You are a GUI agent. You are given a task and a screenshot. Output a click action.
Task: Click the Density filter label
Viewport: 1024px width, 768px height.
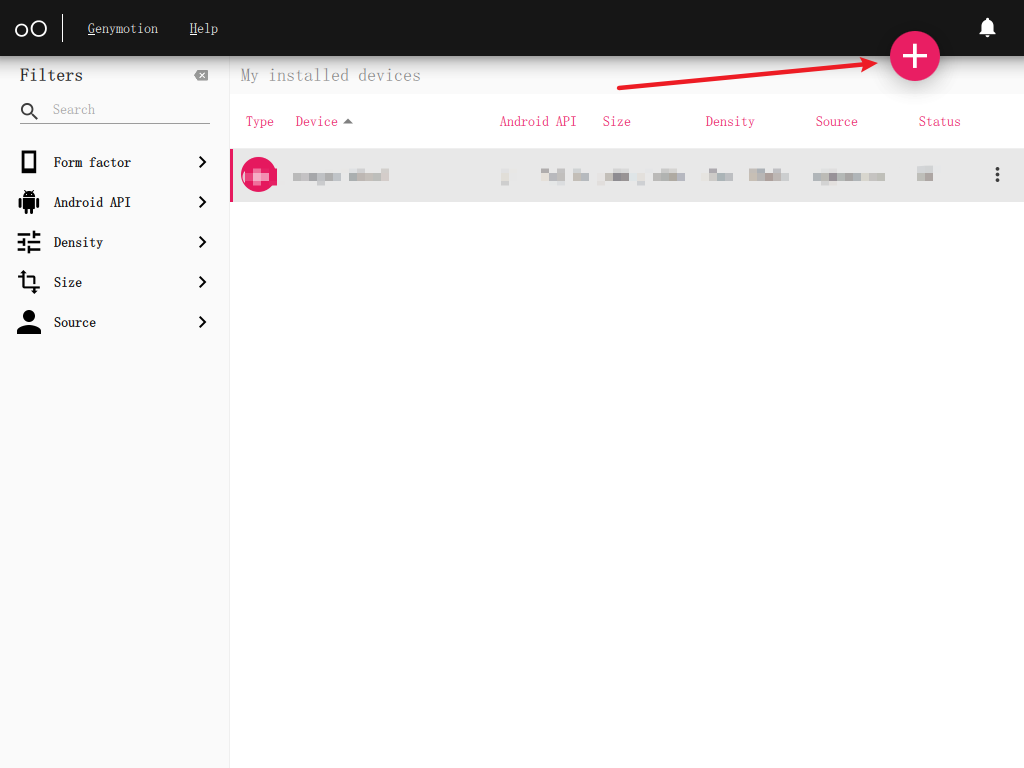[78, 242]
